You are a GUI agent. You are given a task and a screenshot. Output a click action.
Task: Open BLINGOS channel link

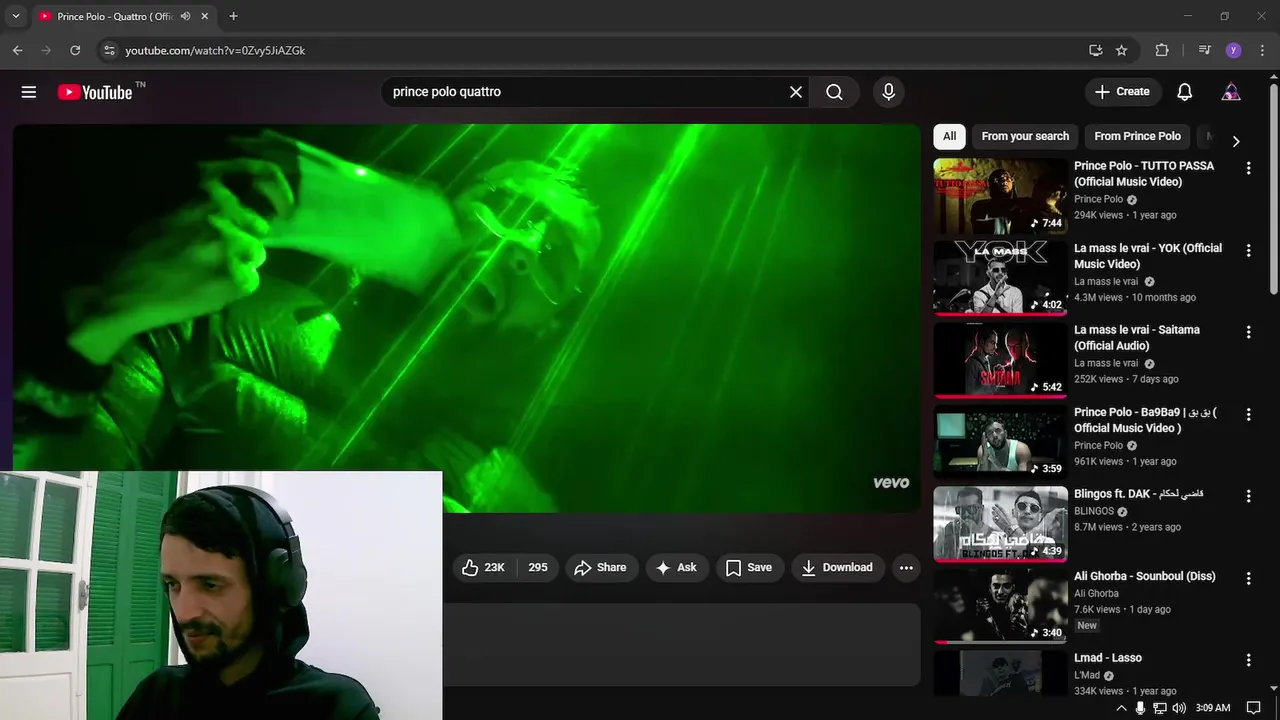pyautogui.click(x=1094, y=511)
